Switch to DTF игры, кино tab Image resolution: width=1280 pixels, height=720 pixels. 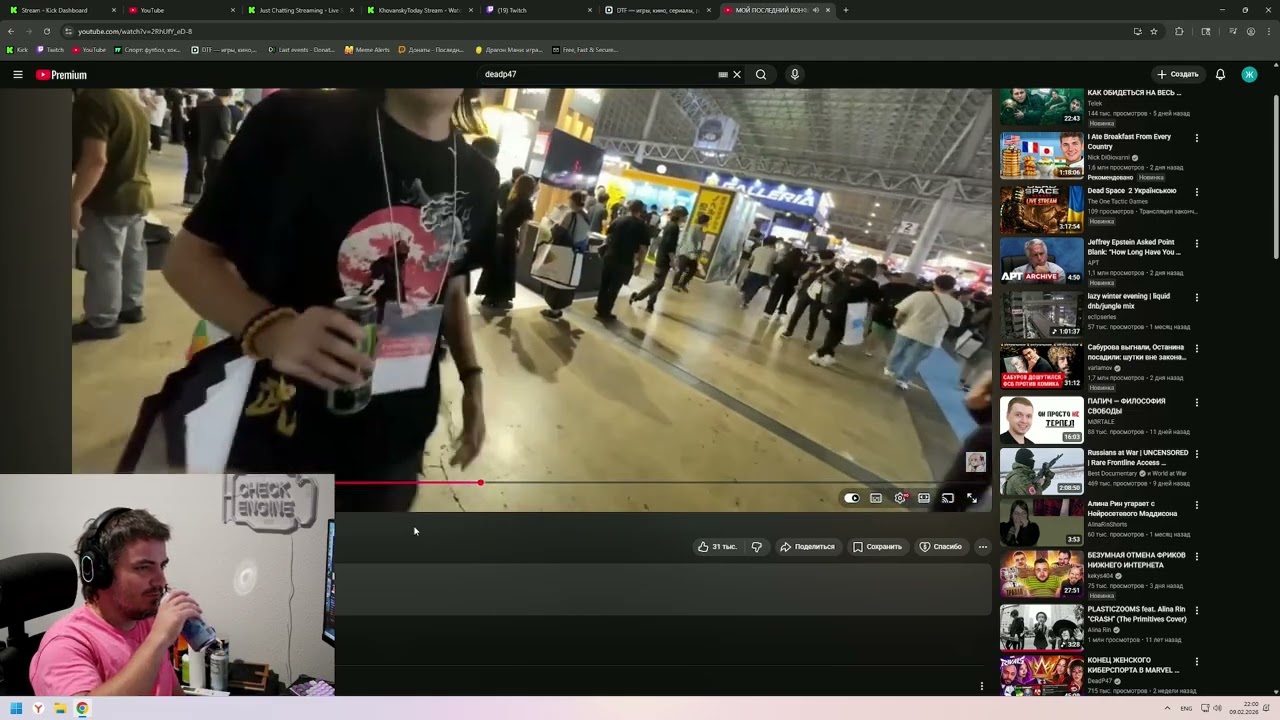(656, 10)
